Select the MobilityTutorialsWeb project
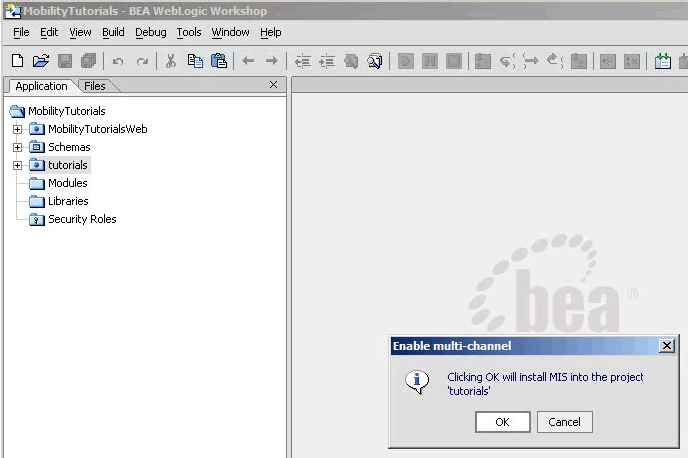Viewport: 688px width, 458px height. coord(97,129)
